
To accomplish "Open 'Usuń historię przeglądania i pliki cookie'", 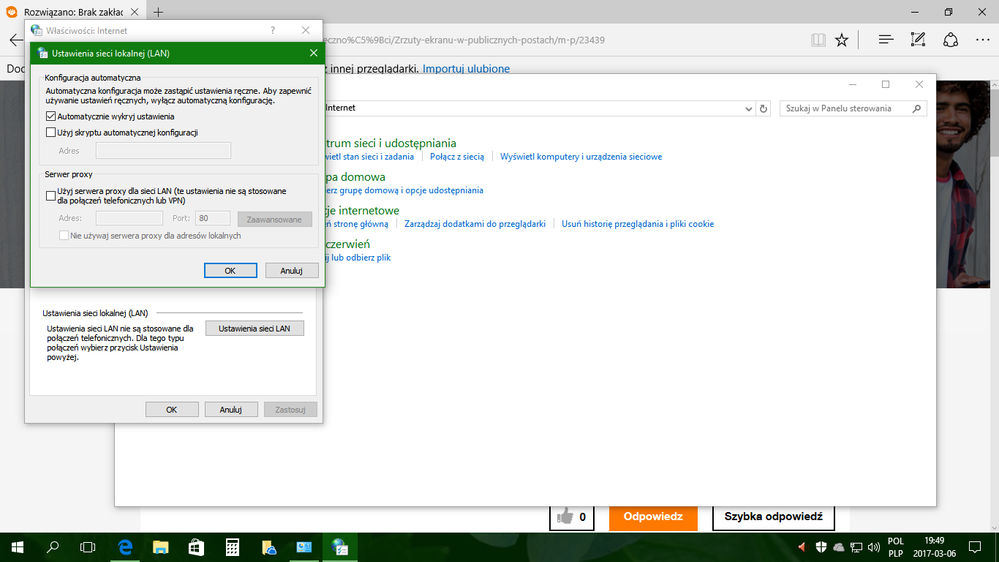I will pyautogui.click(x=638, y=224).
